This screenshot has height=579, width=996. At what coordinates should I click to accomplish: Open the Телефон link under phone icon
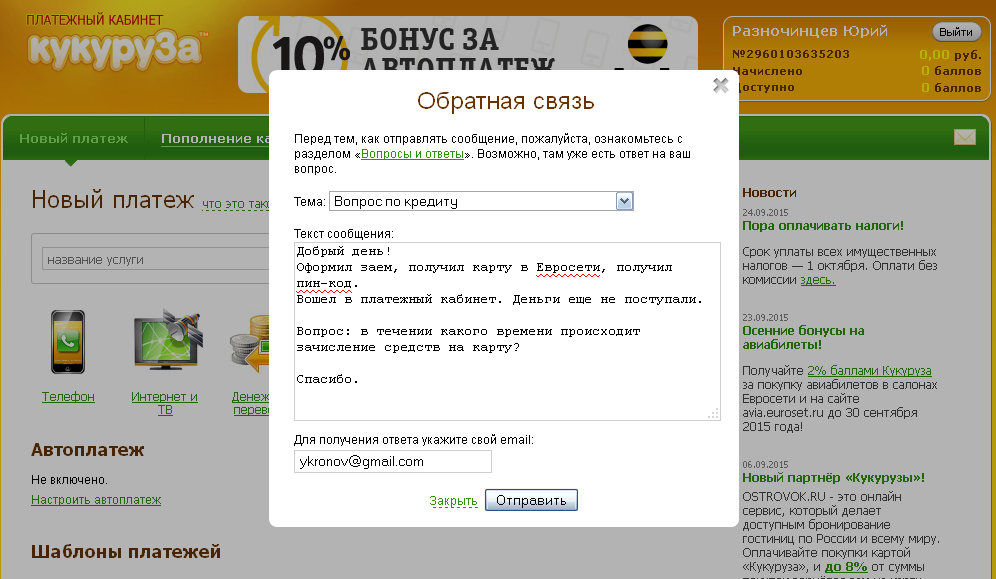coord(68,397)
